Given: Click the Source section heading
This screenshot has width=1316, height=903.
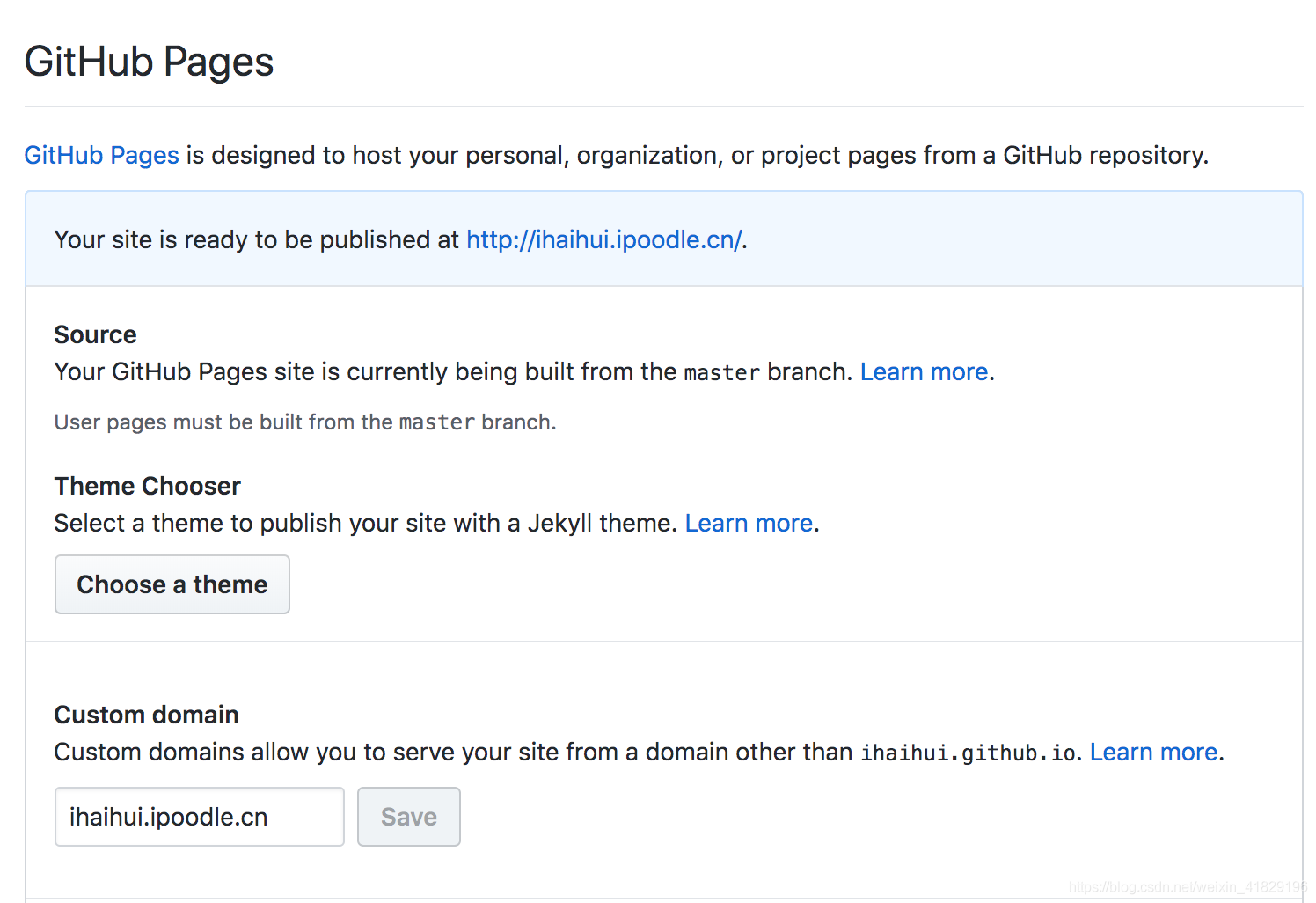Looking at the screenshot, I should 95,335.
